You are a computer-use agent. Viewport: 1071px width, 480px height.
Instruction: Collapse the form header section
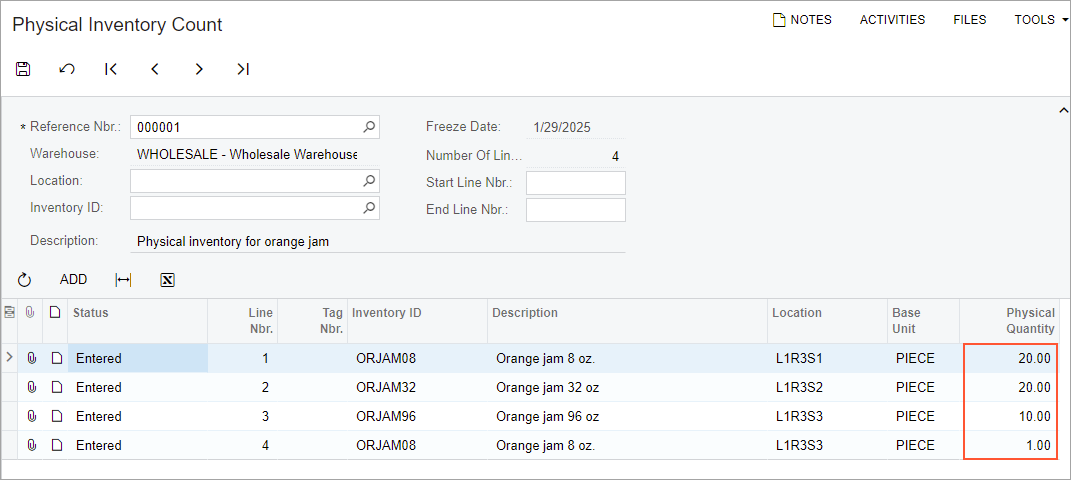(x=1063, y=111)
